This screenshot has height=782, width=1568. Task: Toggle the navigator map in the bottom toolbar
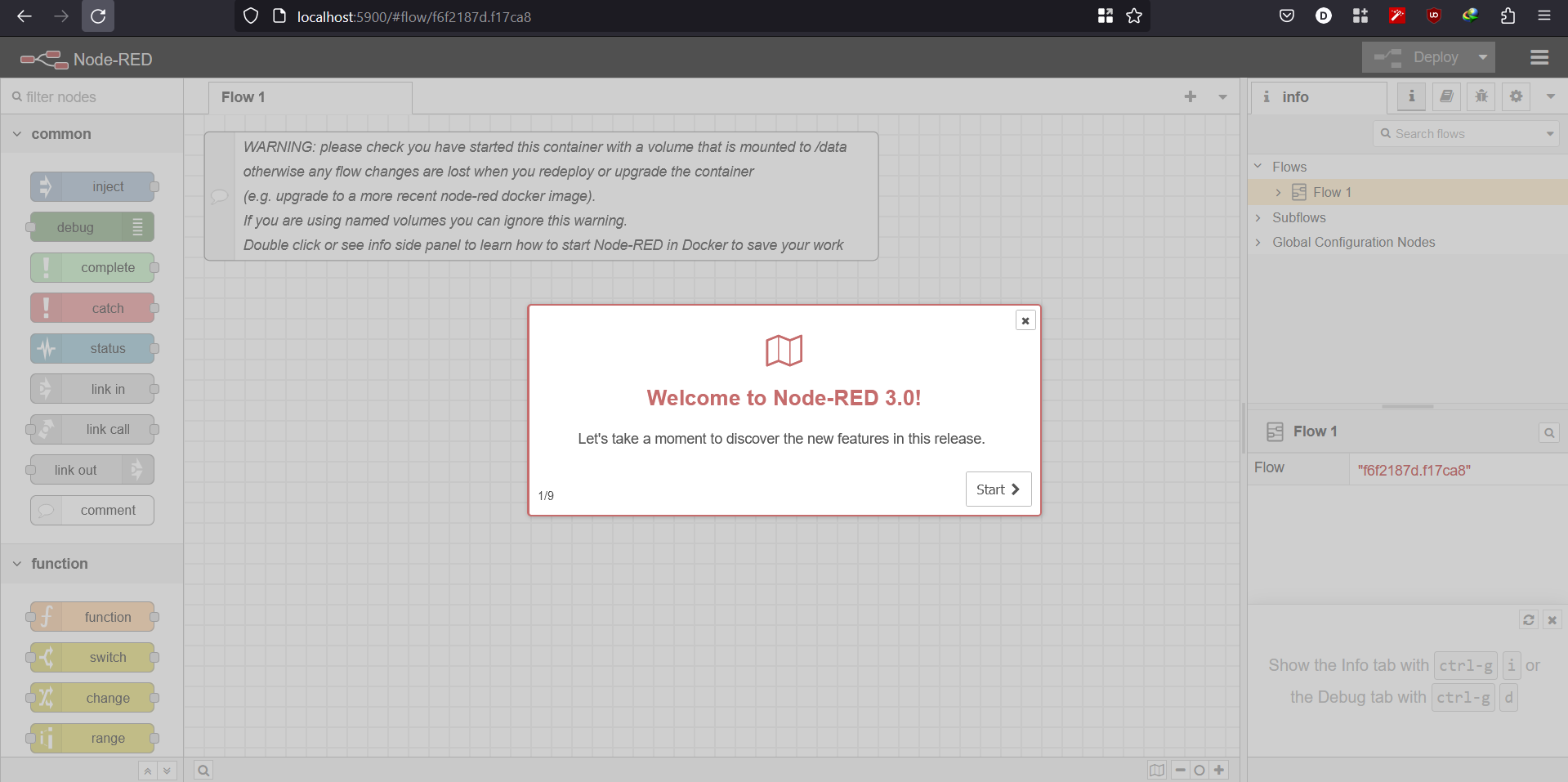click(1156, 770)
